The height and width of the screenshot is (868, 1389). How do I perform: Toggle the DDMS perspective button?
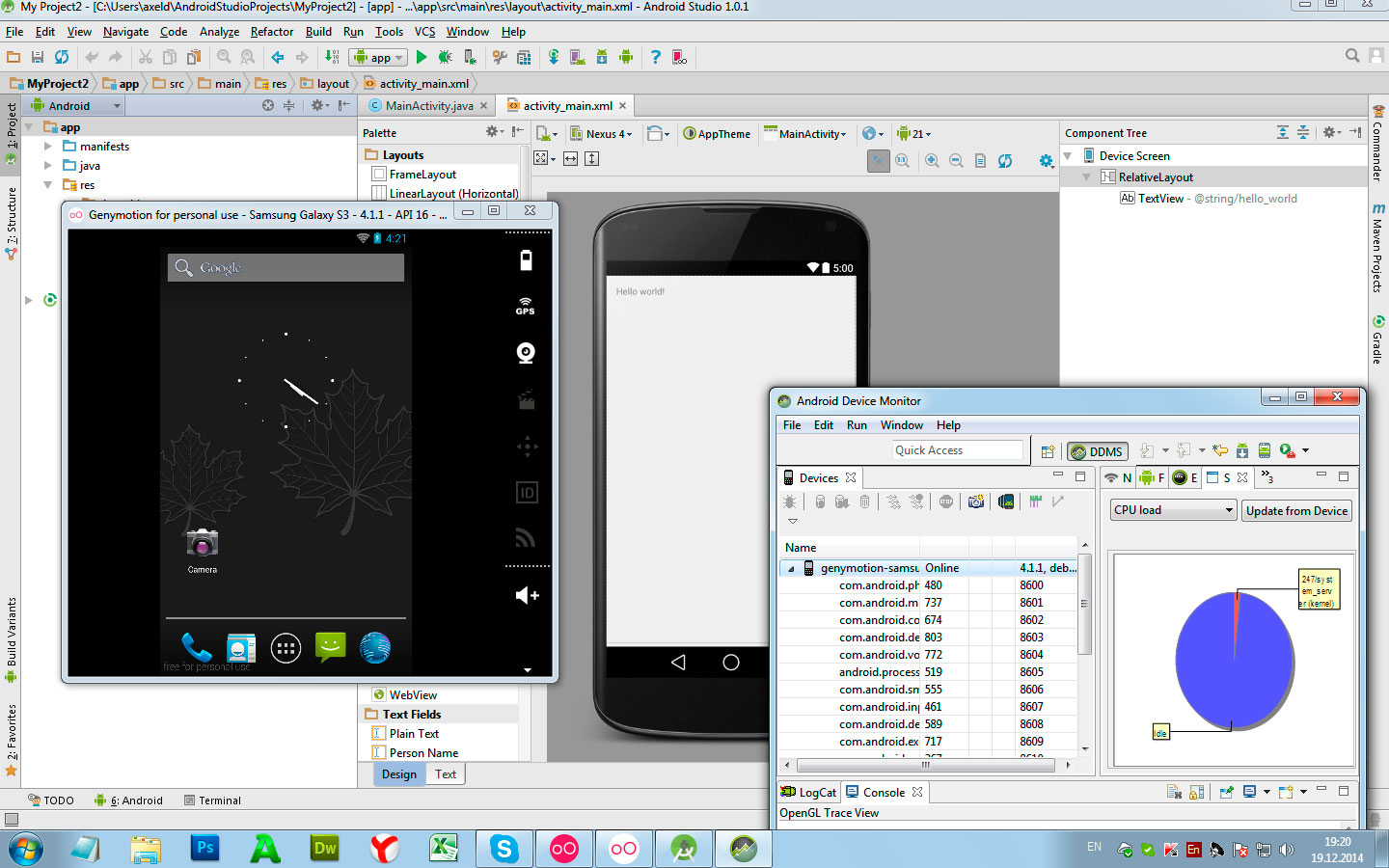click(x=1097, y=451)
